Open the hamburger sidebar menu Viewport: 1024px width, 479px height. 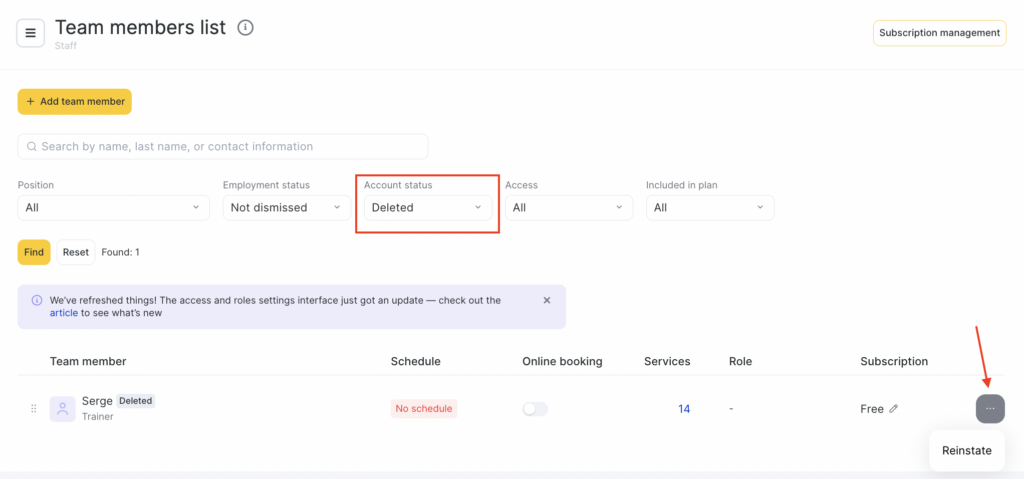(31, 33)
